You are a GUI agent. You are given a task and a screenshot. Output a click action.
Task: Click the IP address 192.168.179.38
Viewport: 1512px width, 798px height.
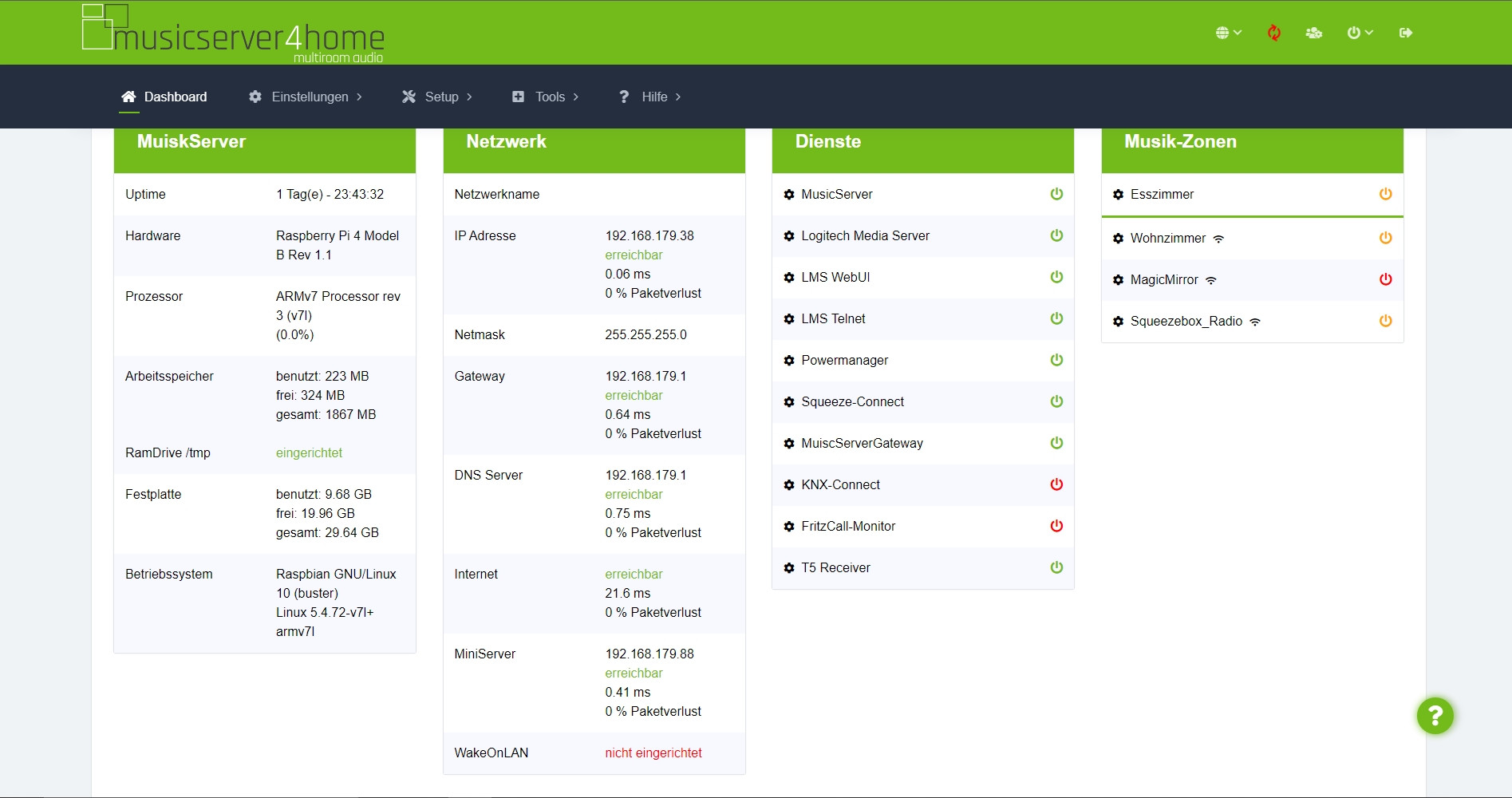pos(649,236)
